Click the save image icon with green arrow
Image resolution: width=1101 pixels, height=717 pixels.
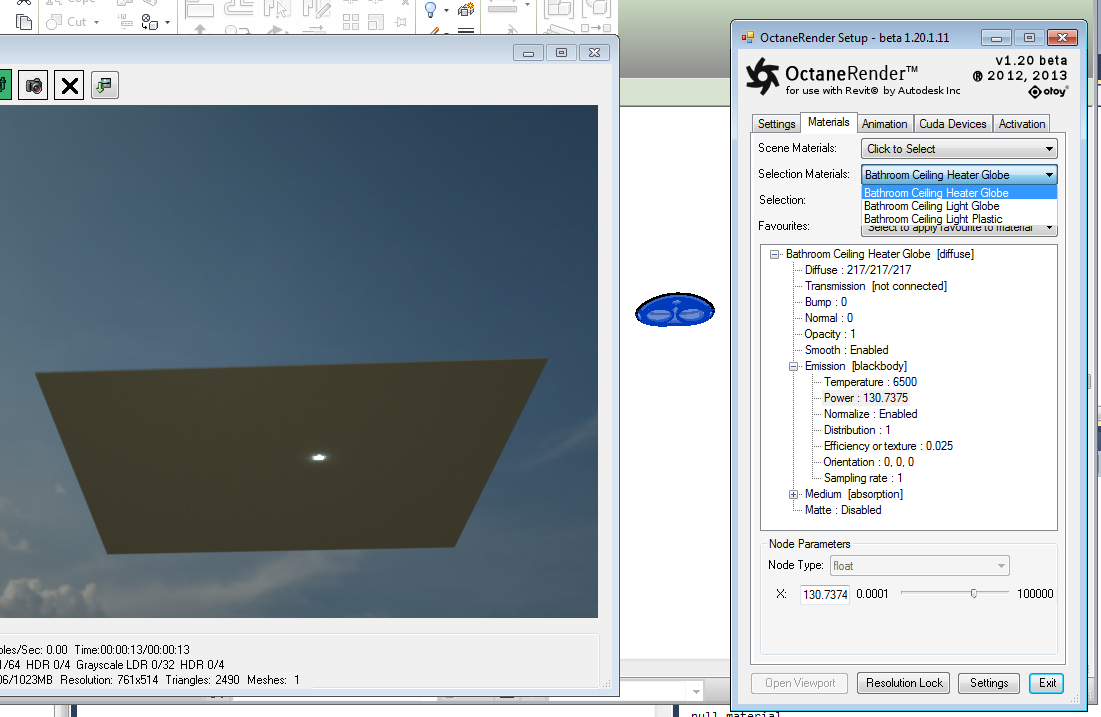click(x=105, y=86)
